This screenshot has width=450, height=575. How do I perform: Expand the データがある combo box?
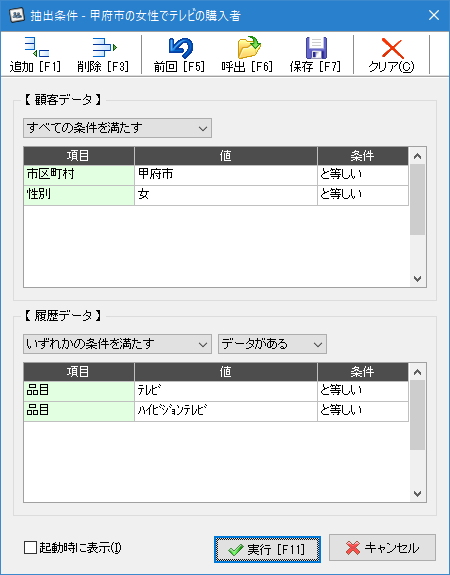[272, 344]
